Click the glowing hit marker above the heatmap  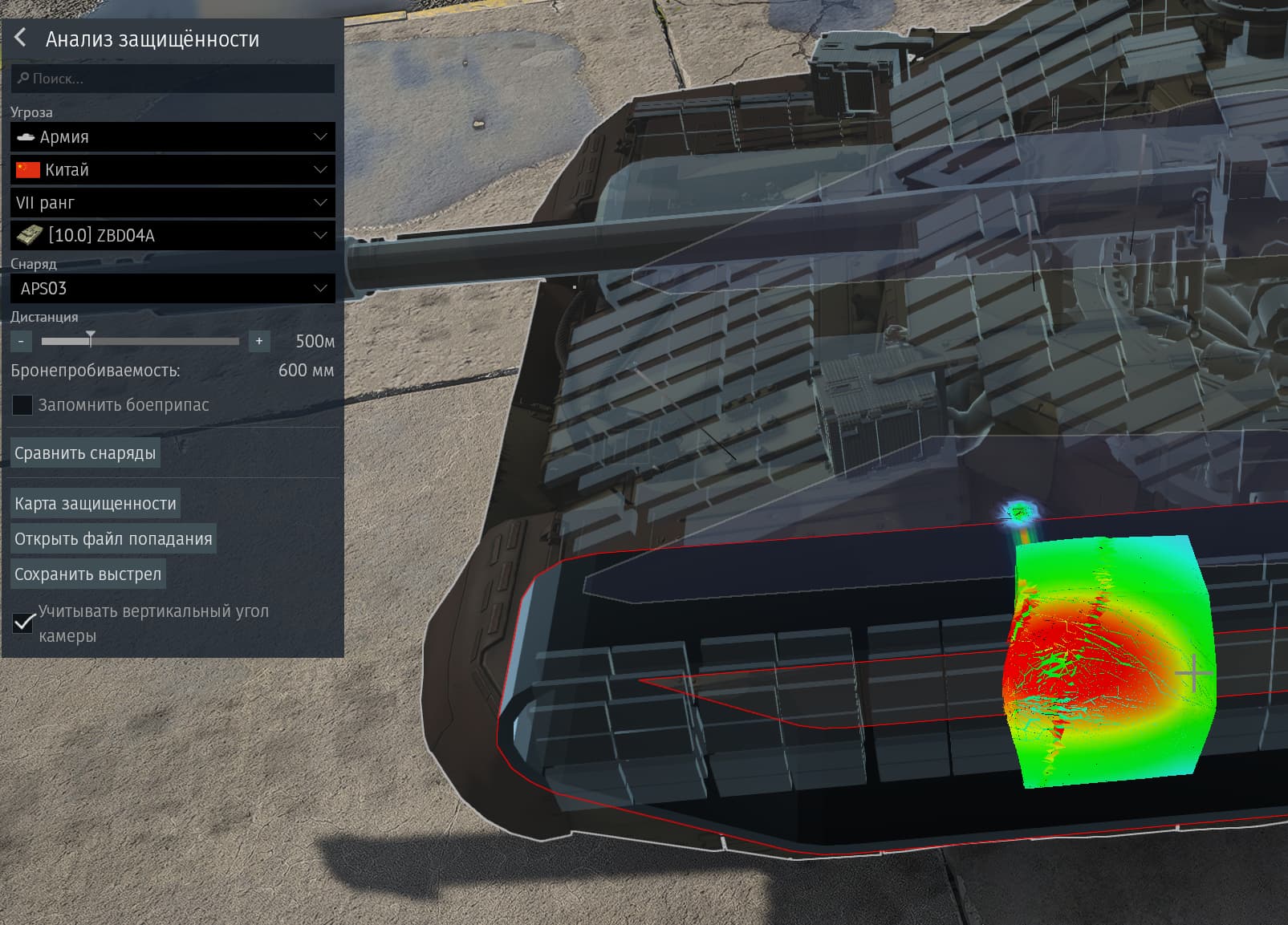(x=1019, y=512)
